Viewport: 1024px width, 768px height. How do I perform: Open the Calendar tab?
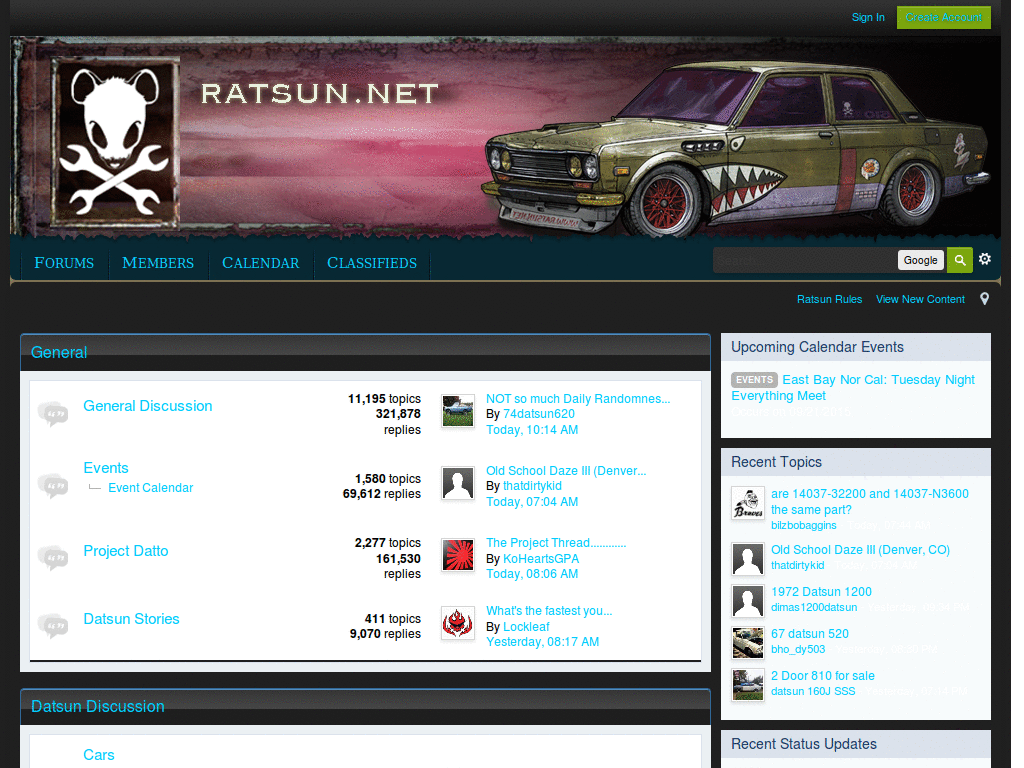tap(261, 263)
